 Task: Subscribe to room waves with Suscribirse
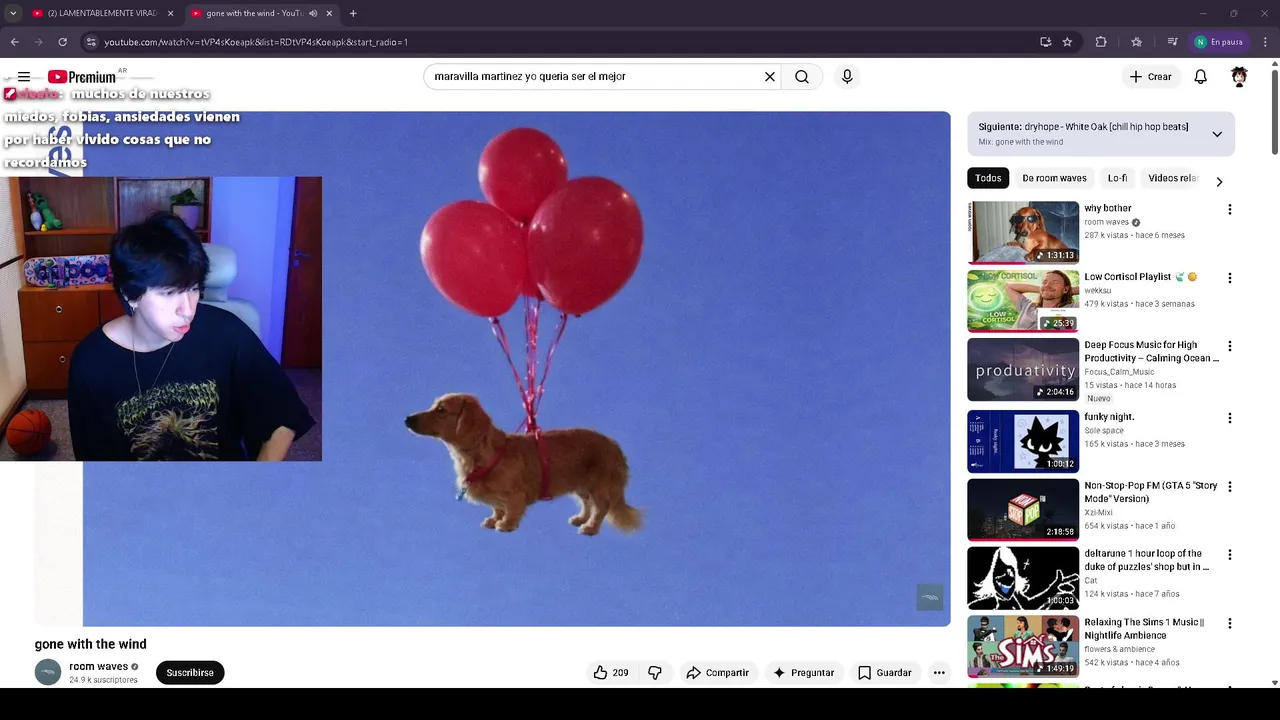click(x=190, y=673)
